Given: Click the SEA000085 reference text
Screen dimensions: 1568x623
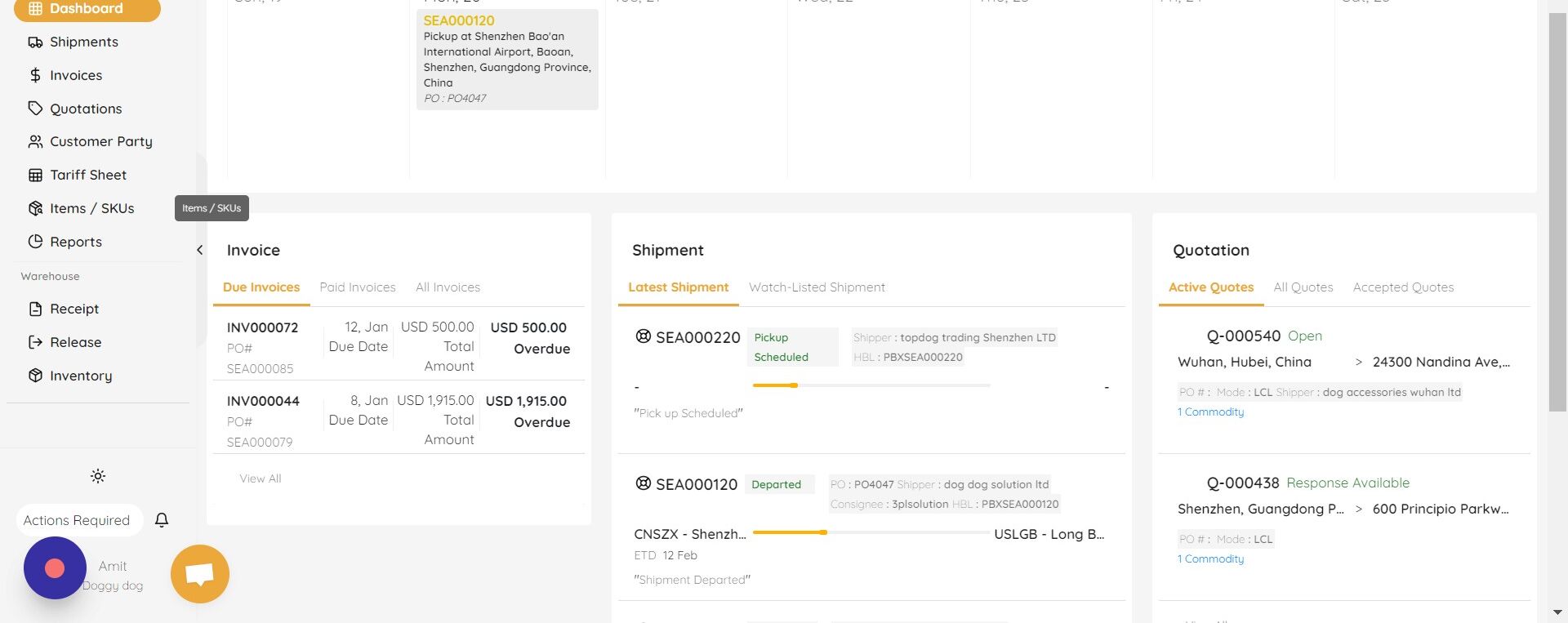Looking at the screenshot, I should point(260,368).
